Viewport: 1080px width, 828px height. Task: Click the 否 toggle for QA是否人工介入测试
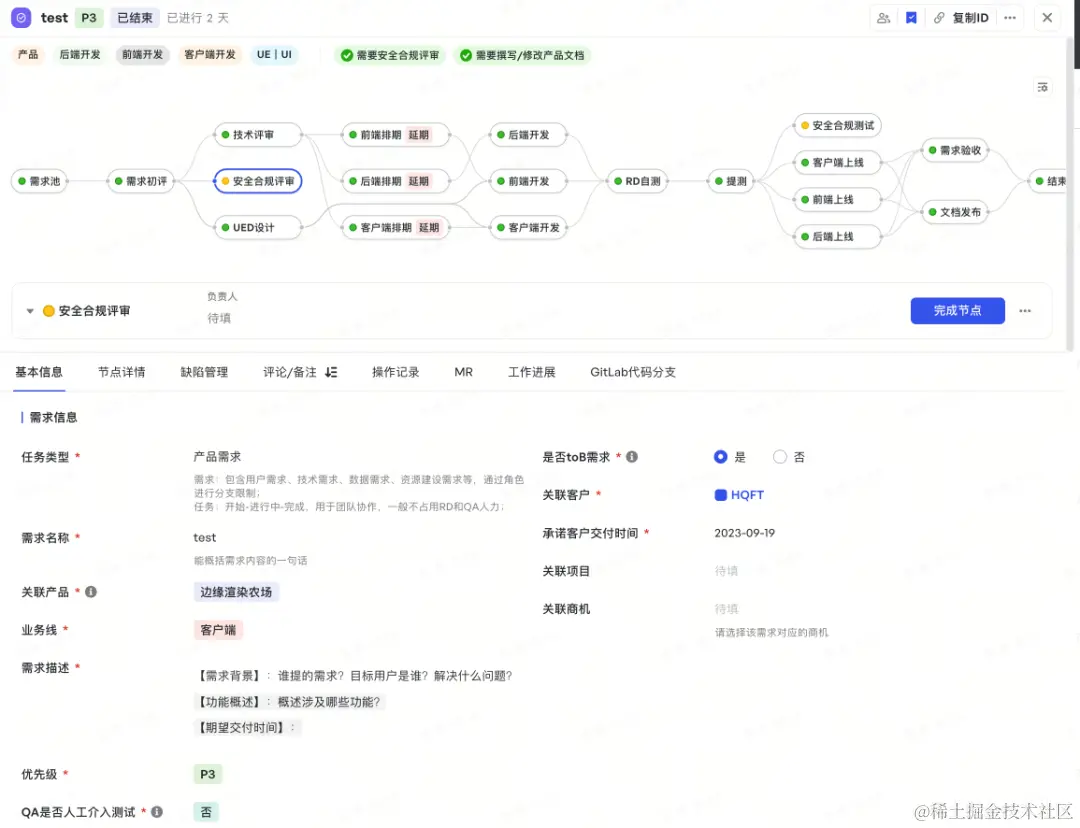(205, 811)
